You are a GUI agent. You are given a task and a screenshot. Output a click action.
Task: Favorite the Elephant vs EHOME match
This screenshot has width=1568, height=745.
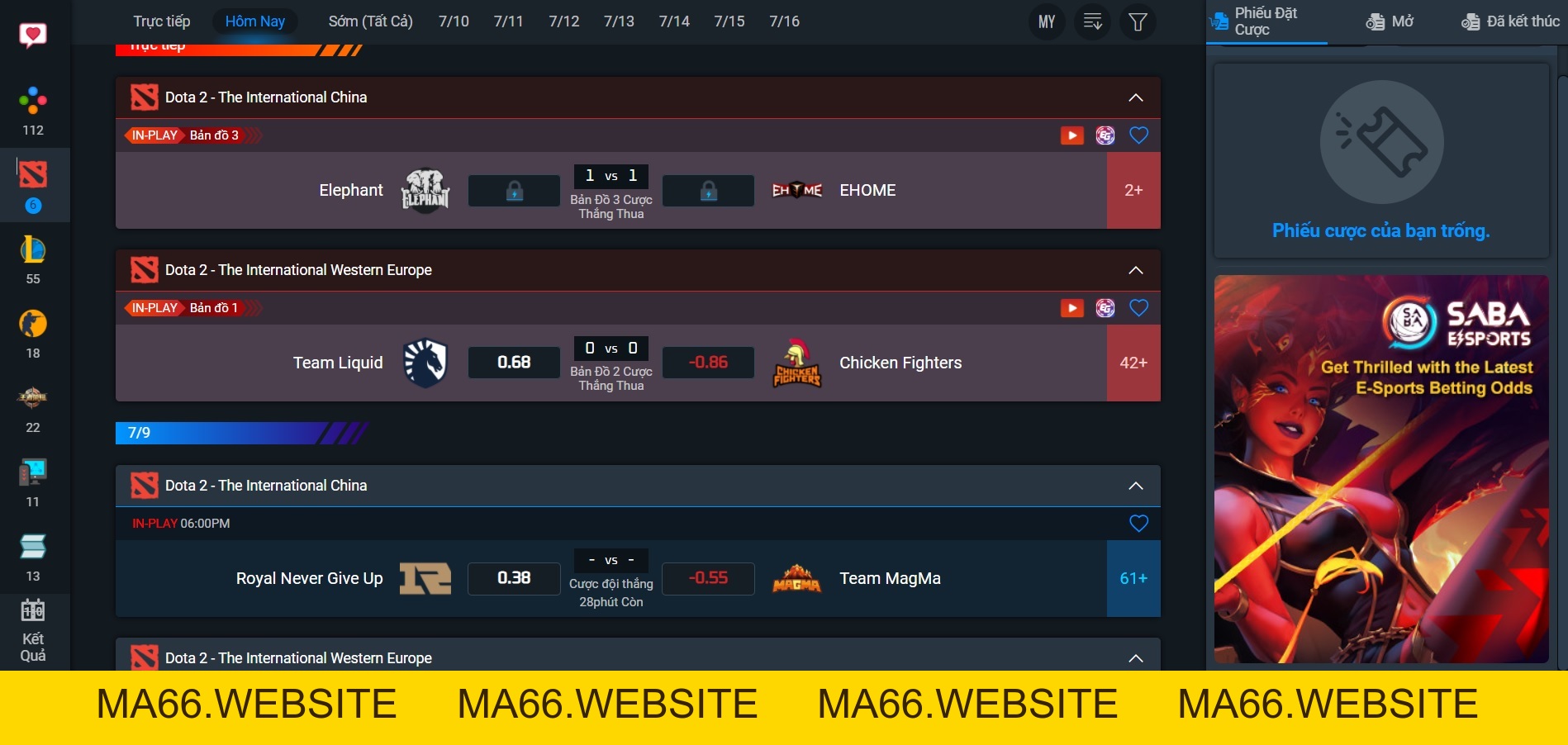pyautogui.click(x=1138, y=135)
